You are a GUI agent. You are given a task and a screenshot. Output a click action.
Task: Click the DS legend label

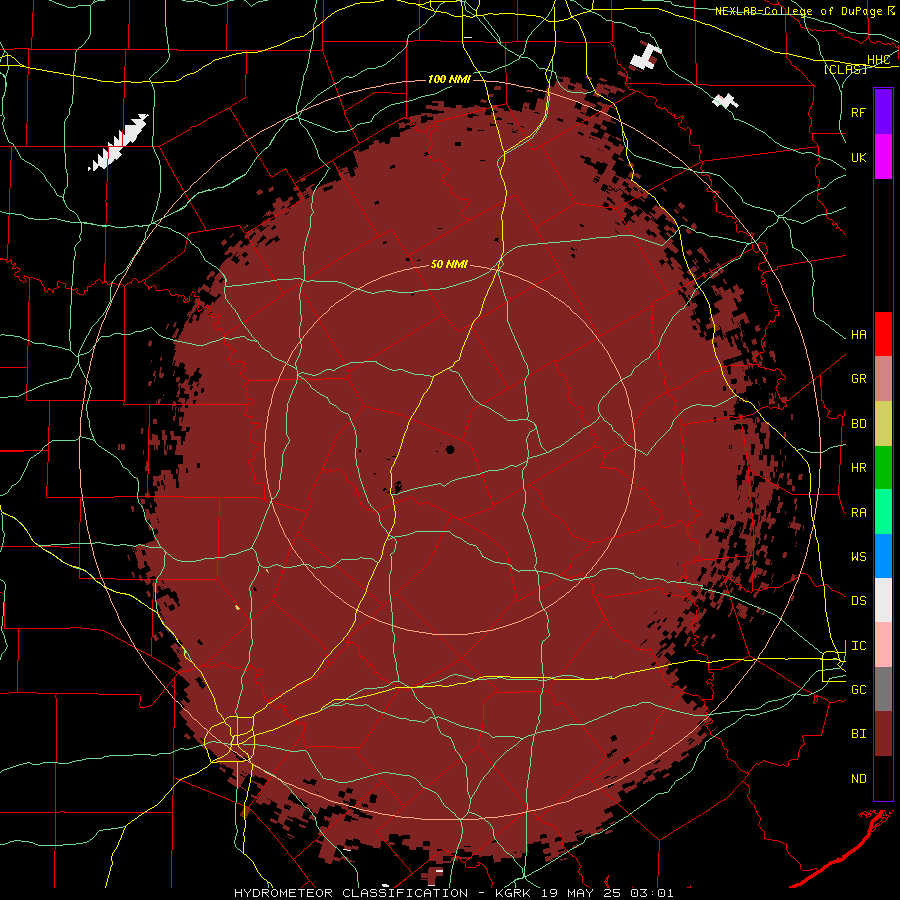pos(858,601)
